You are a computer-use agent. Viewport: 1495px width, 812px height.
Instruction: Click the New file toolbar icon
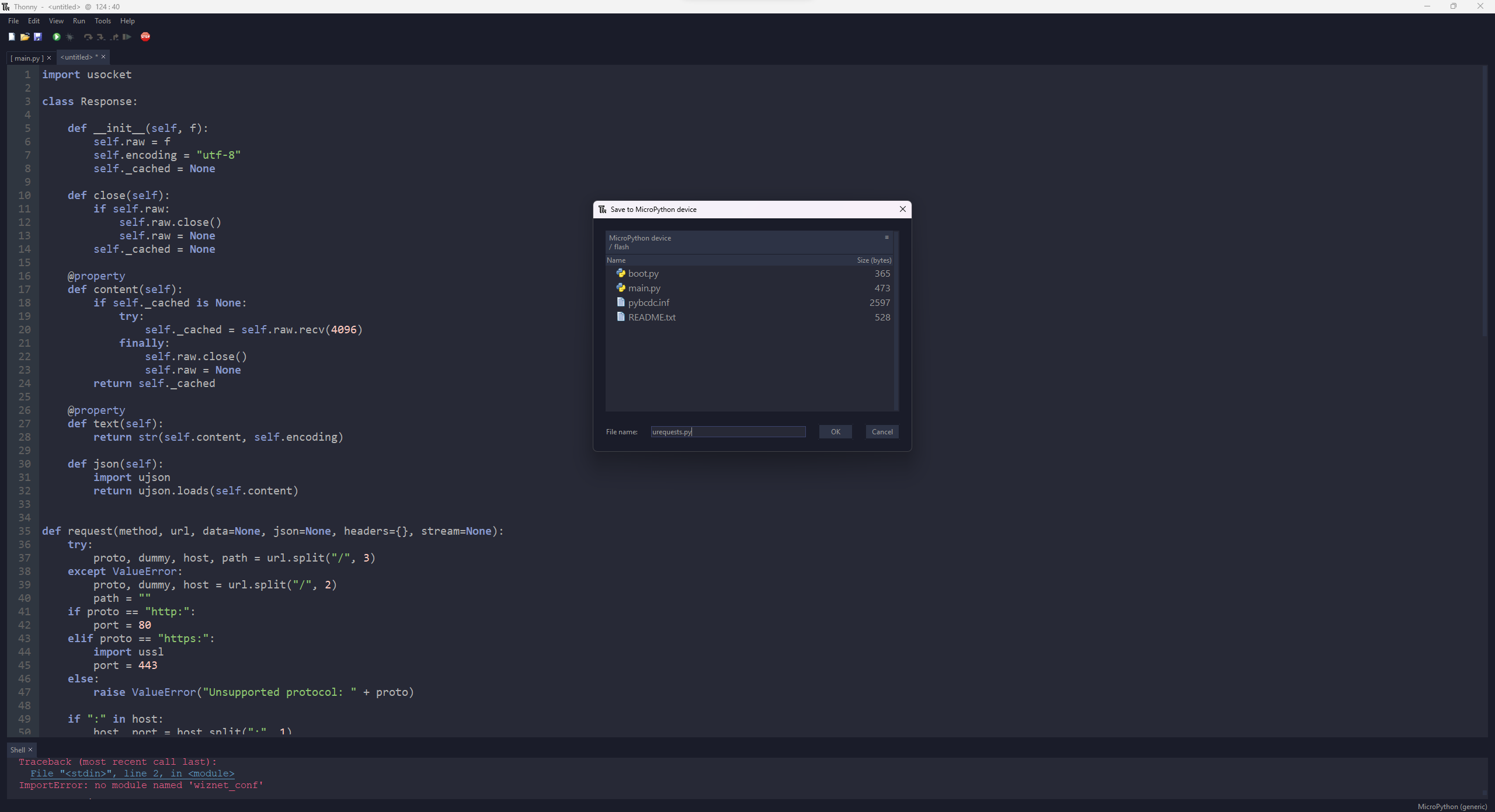[12, 37]
